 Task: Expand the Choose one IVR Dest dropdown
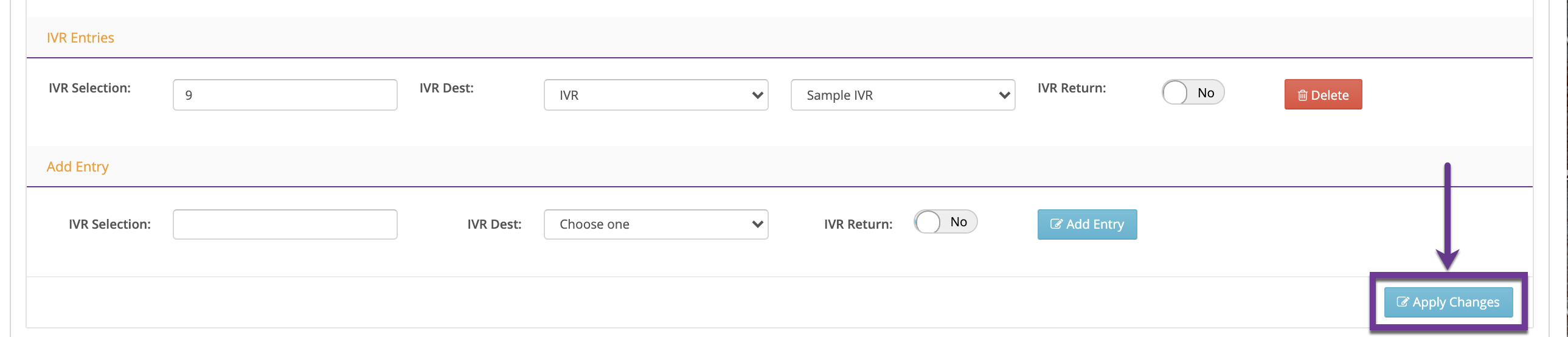pyautogui.click(x=655, y=224)
